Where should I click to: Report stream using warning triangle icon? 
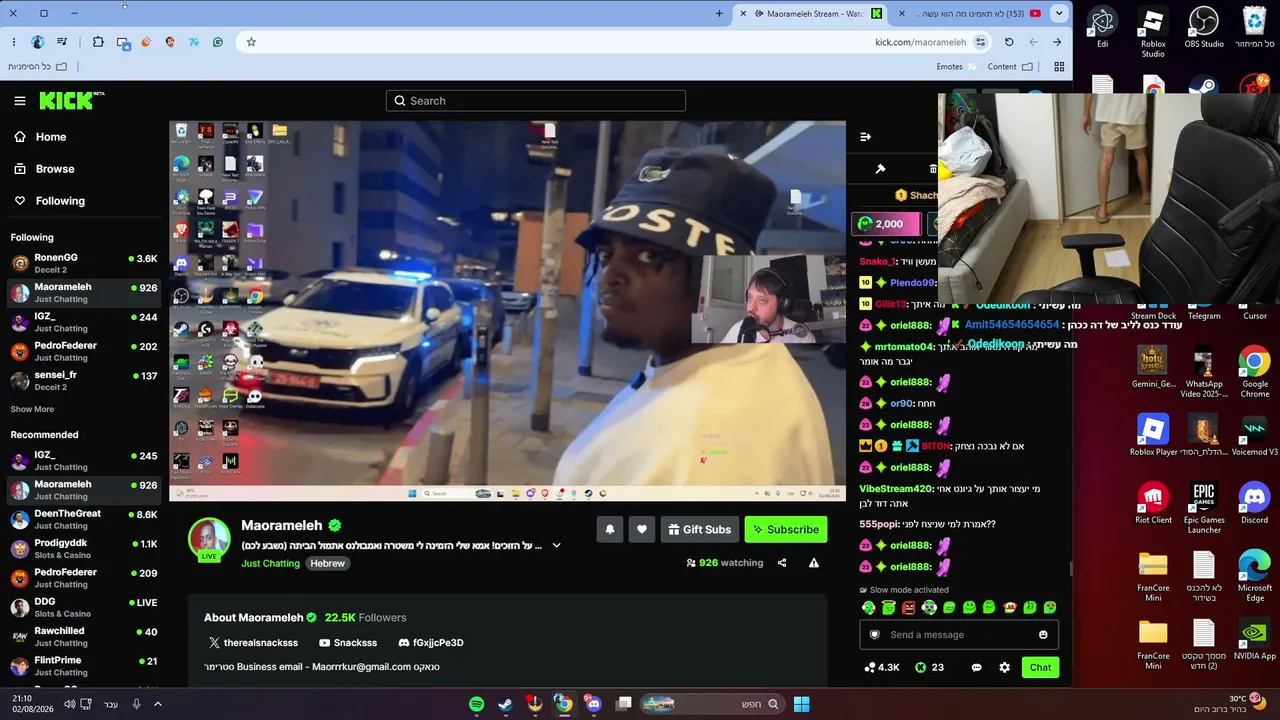[814, 563]
